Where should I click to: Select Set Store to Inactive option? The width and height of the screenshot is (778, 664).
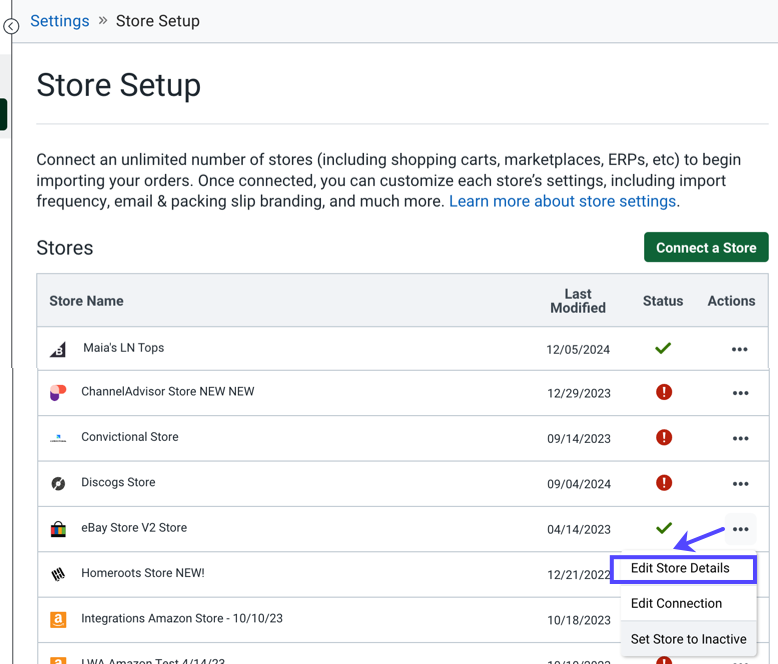pyautogui.click(x=688, y=639)
